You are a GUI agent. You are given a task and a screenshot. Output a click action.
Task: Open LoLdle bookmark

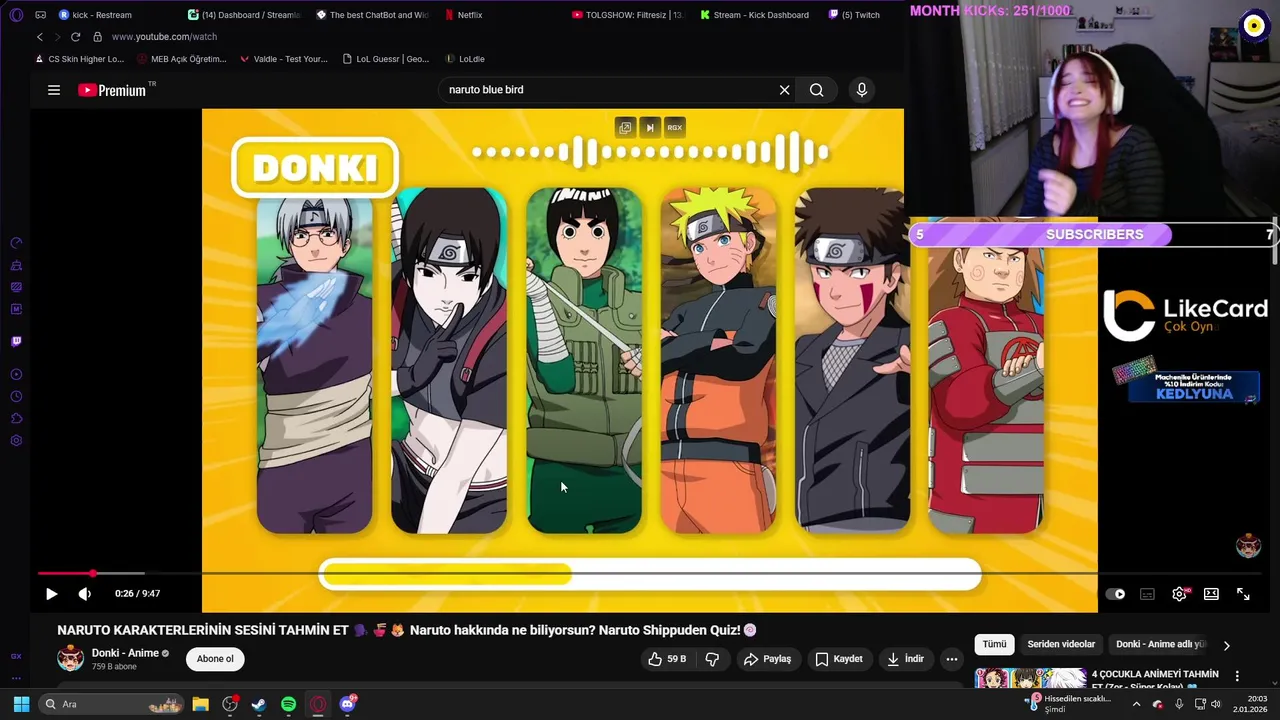click(x=465, y=59)
